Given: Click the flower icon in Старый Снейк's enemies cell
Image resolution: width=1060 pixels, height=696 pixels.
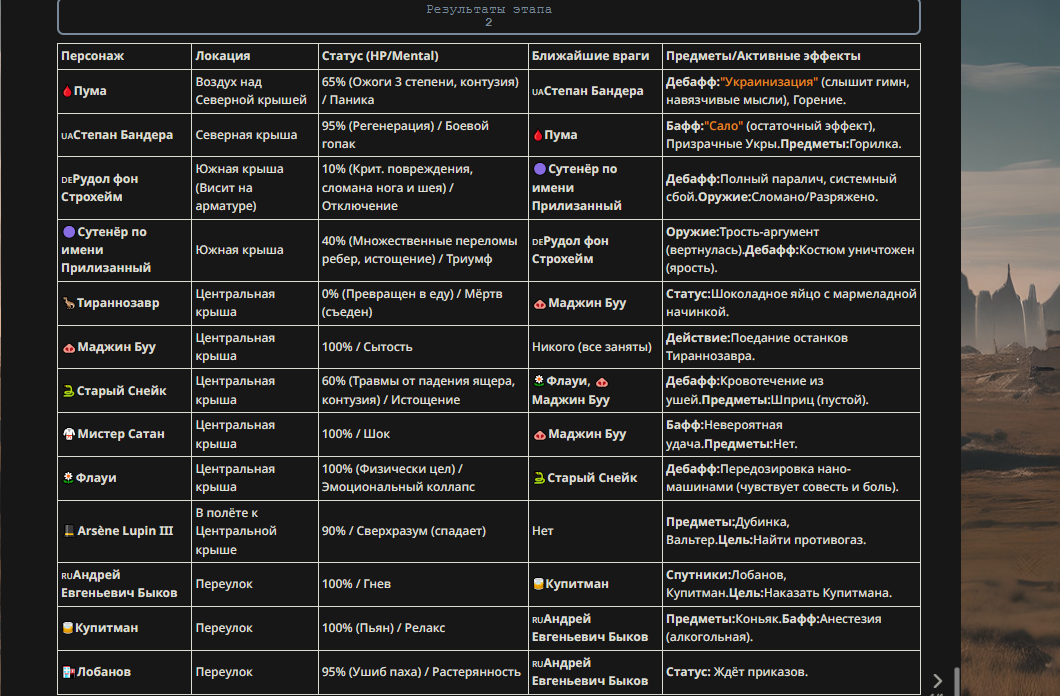Looking at the screenshot, I should [x=539, y=381].
